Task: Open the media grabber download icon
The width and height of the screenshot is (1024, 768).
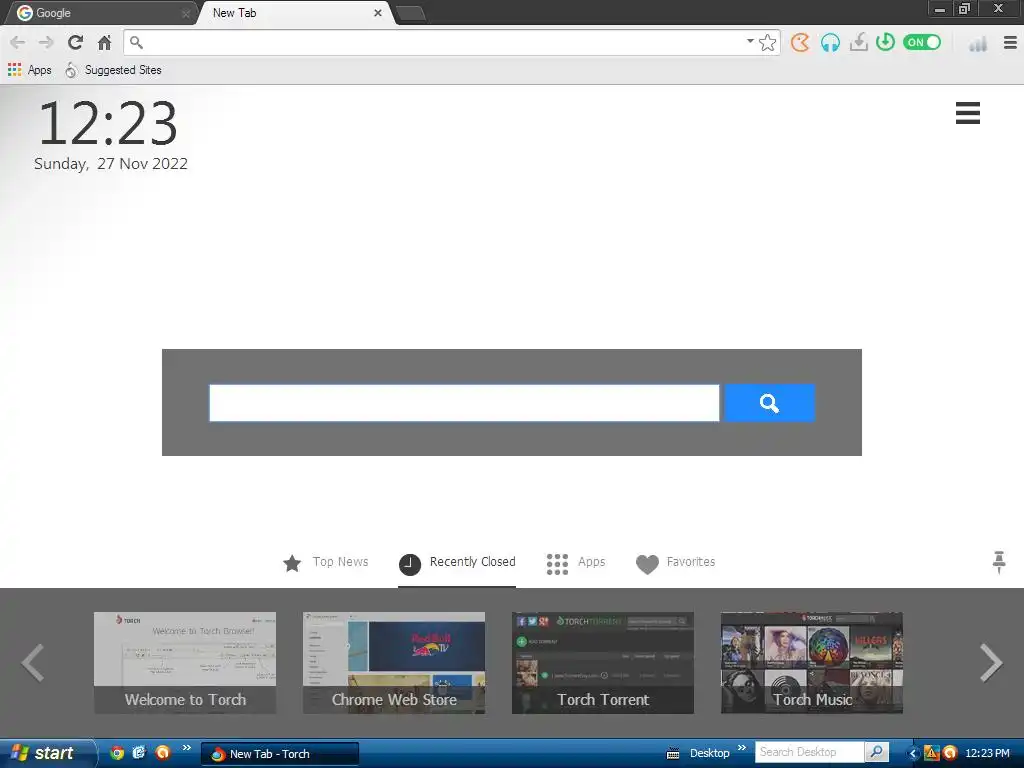Action: 859,42
